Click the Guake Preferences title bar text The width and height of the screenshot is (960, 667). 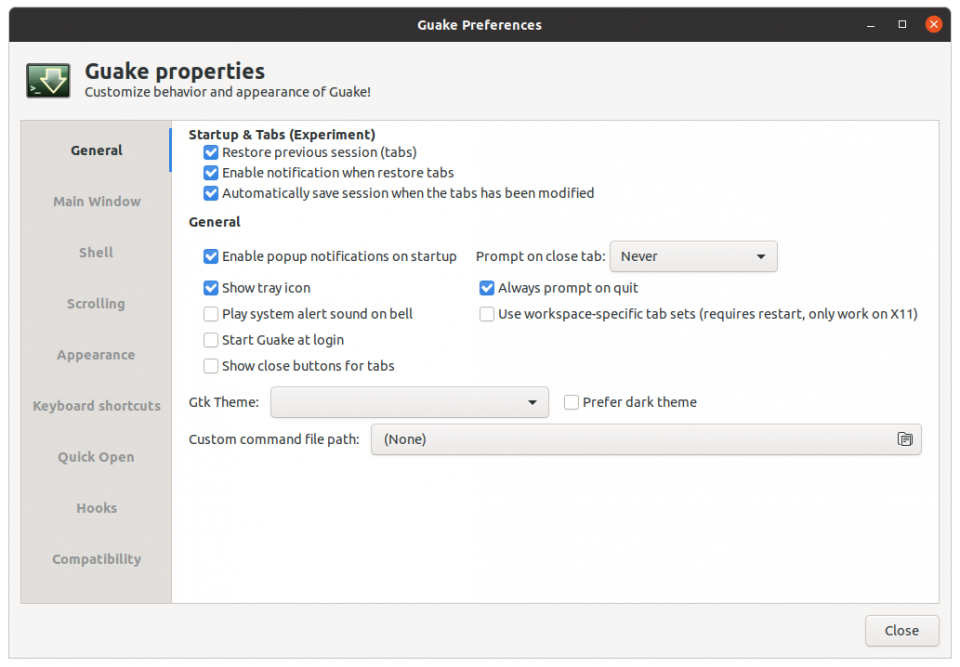tap(479, 25)
